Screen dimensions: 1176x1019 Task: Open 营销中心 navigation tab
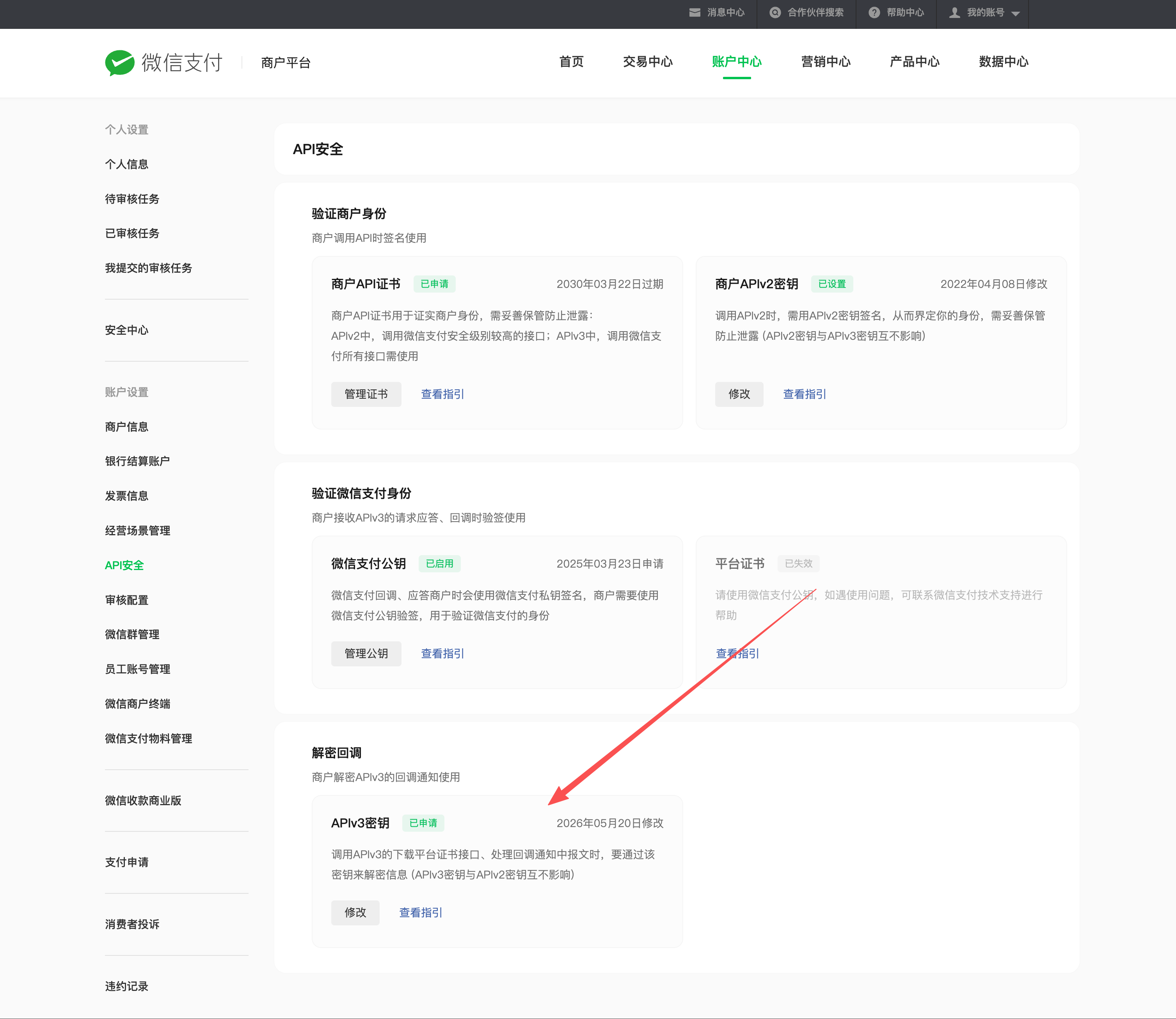click(826, 61)
